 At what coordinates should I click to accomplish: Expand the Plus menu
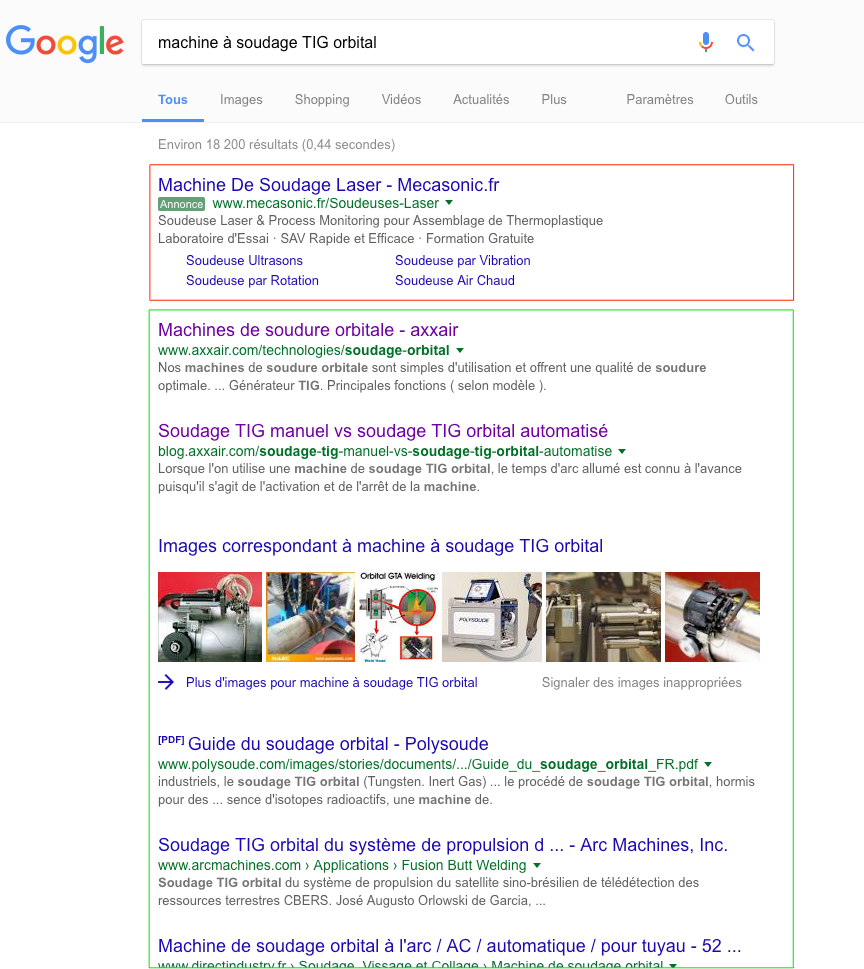(x=554, y=99)
